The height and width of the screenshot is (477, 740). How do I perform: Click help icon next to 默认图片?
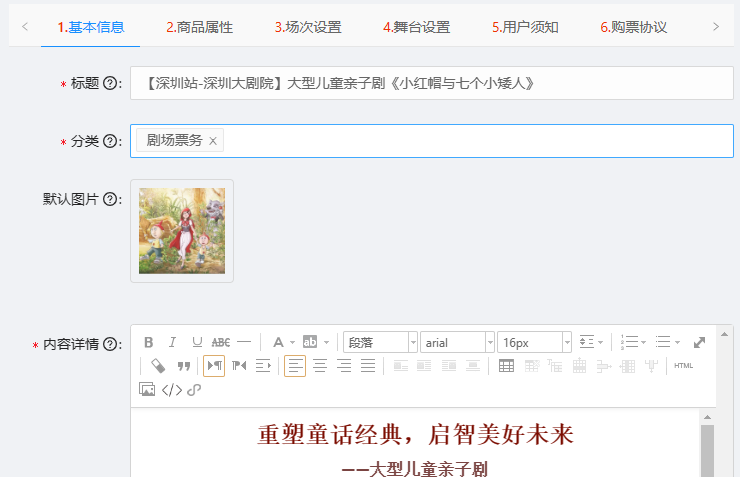click(110, 199)
